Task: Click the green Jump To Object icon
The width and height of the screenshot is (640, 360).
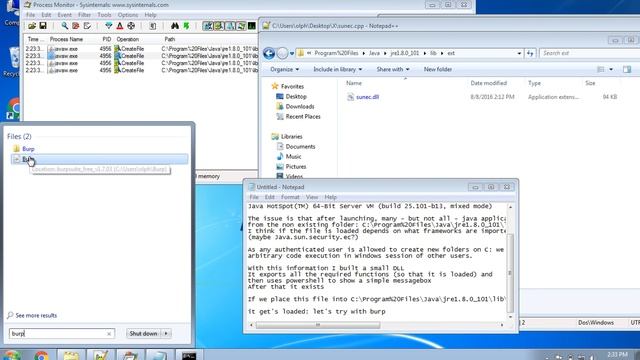Action: (186, 26)
